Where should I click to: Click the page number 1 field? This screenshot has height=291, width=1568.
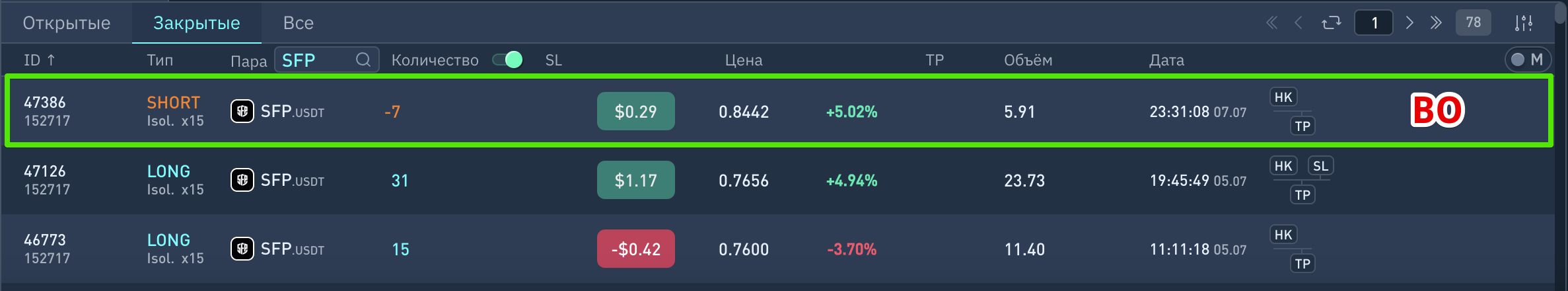point(1374,23)
